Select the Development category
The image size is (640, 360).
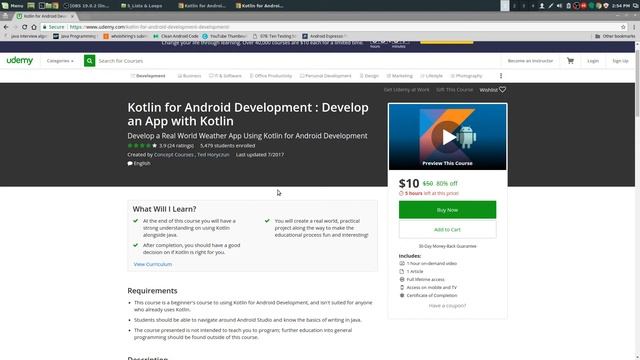point(148,76)
